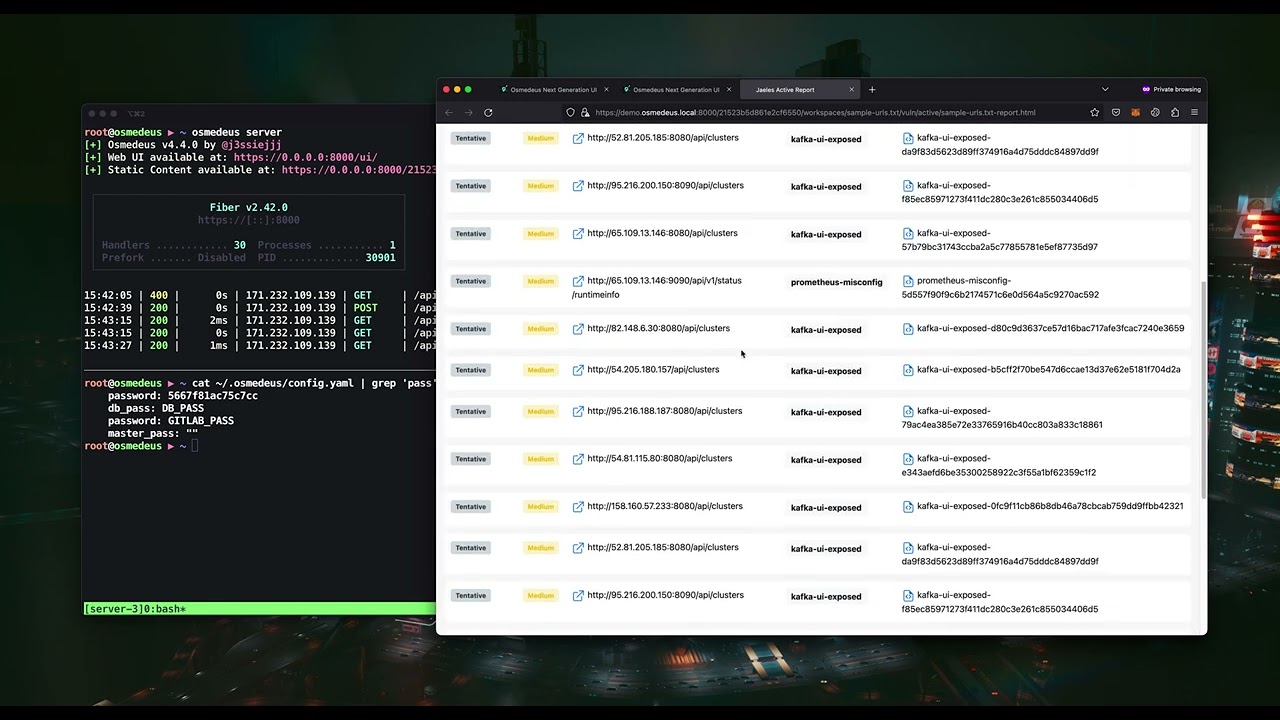The width and height of the screenshot is (1280, 720).
Task: Bookmark this page with the star icon
Action: [x=1095, y=113]
